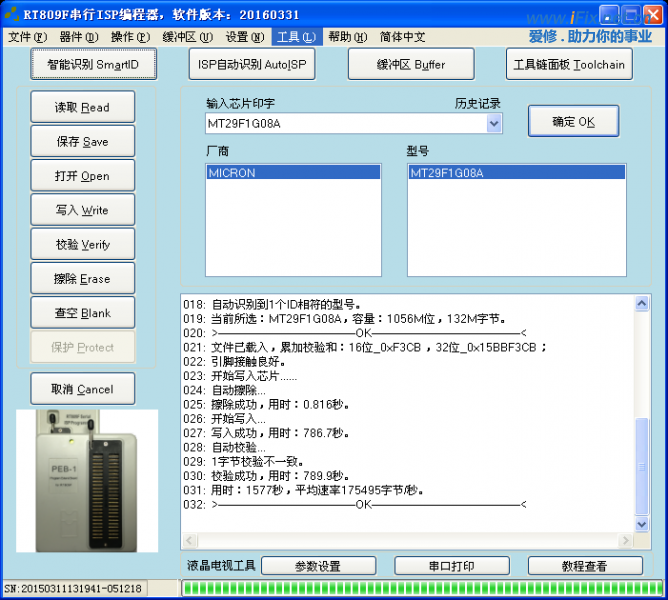
Task: Select MICRON in manufacturer list
Action: [293, 173]
